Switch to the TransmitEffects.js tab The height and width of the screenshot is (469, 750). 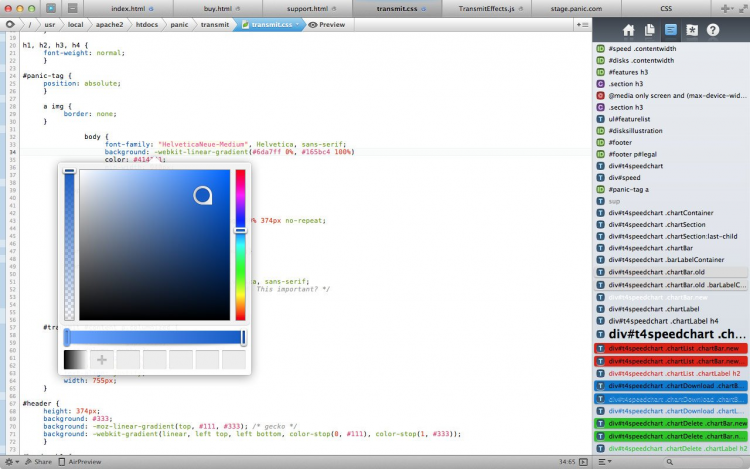coord(485,8)
